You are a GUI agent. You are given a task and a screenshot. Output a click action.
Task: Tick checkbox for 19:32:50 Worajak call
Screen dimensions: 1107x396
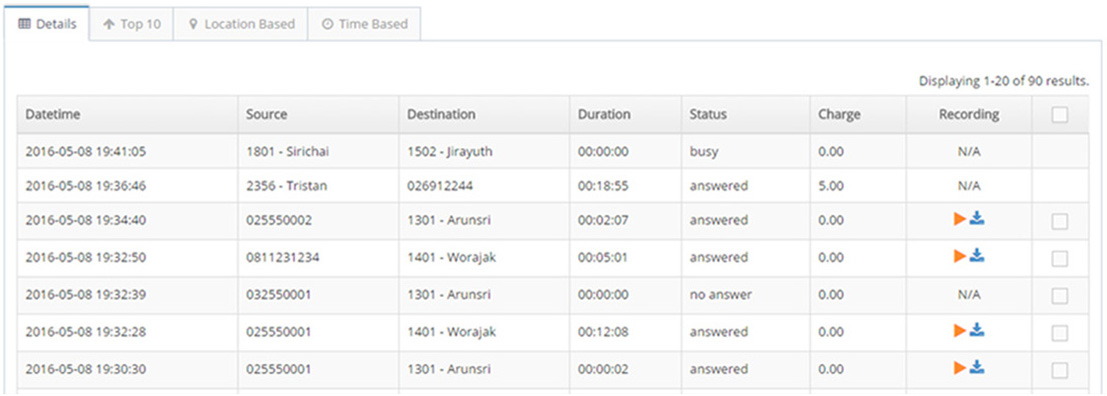pos(1060,259)
